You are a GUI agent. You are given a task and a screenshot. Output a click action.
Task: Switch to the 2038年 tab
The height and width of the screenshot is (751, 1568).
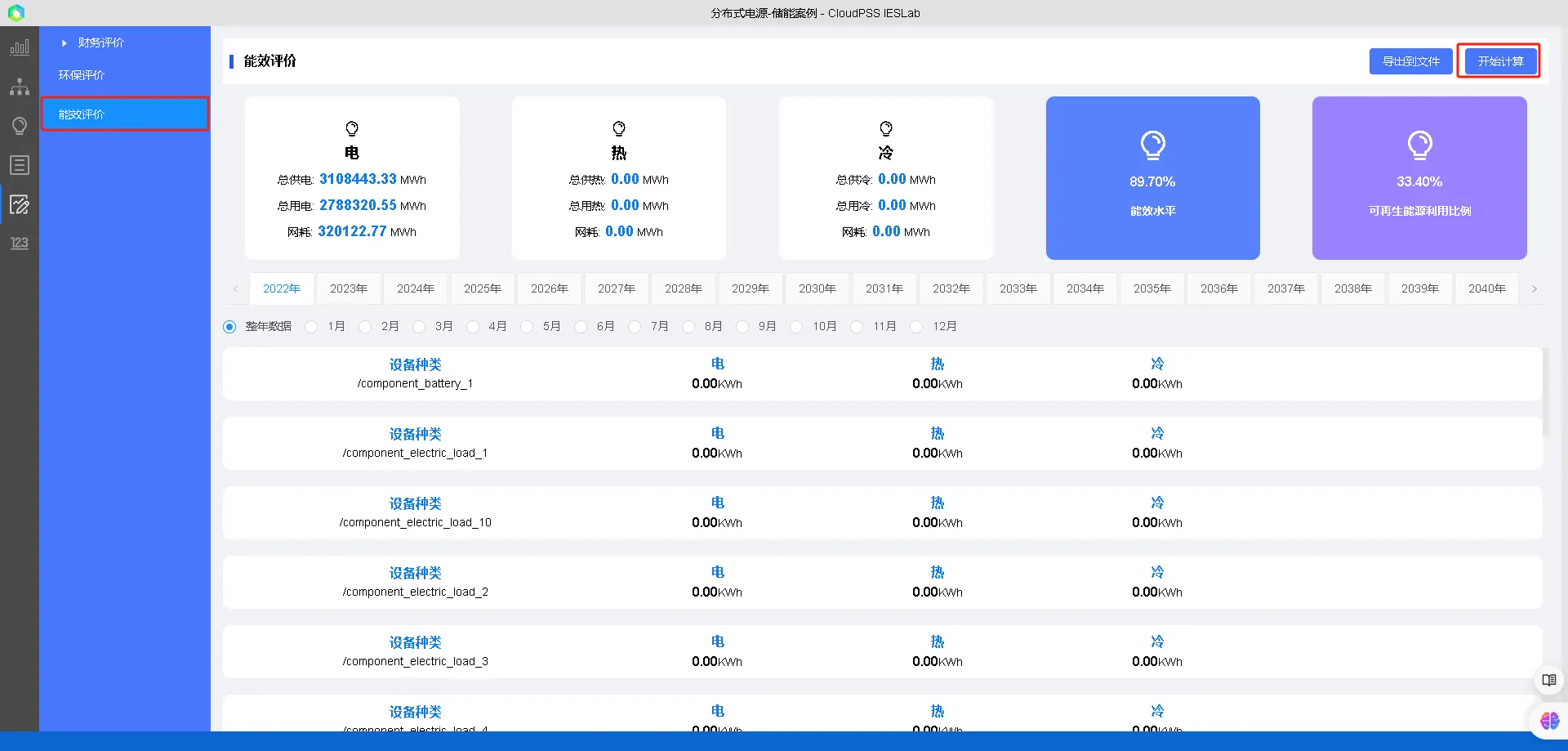tap(1353, 288)
